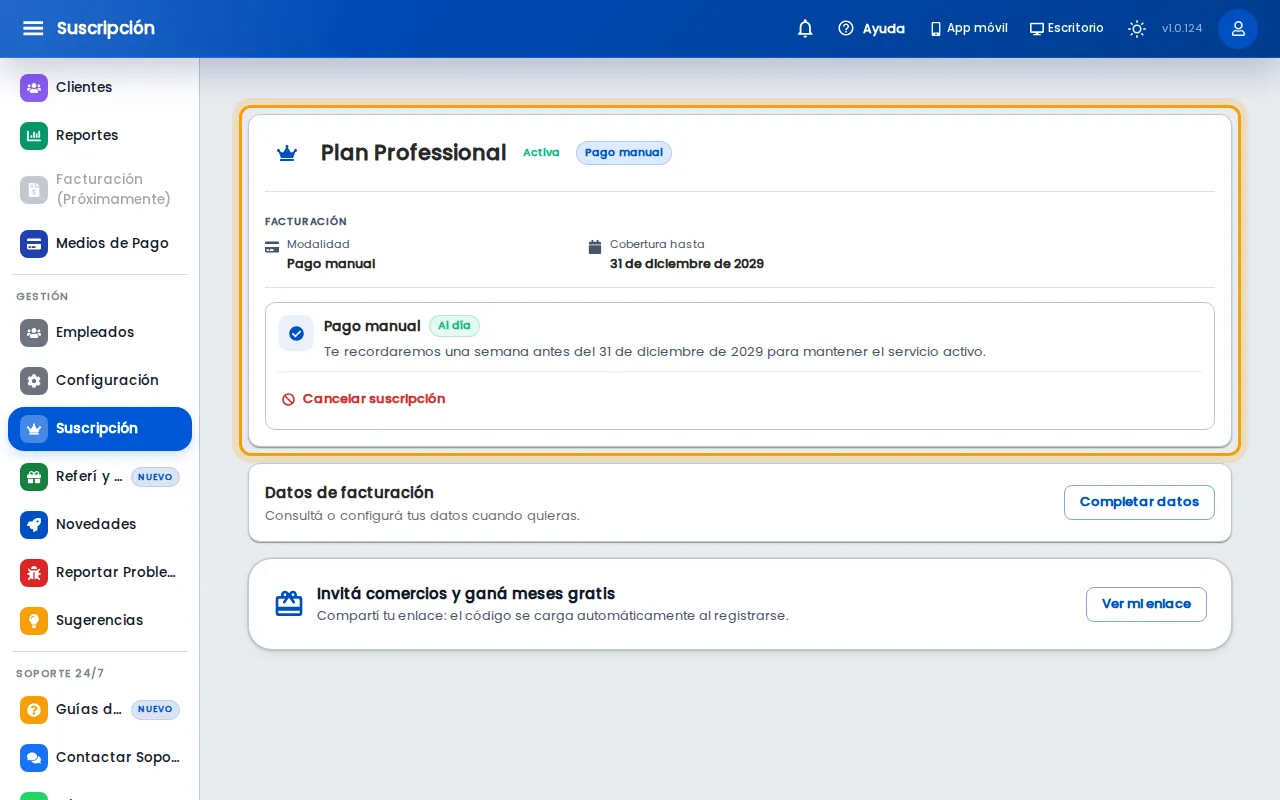Click the '31 de diciembre de 2029' coverage date
The height and width of the screenshot is (800, 1280).
687,264
